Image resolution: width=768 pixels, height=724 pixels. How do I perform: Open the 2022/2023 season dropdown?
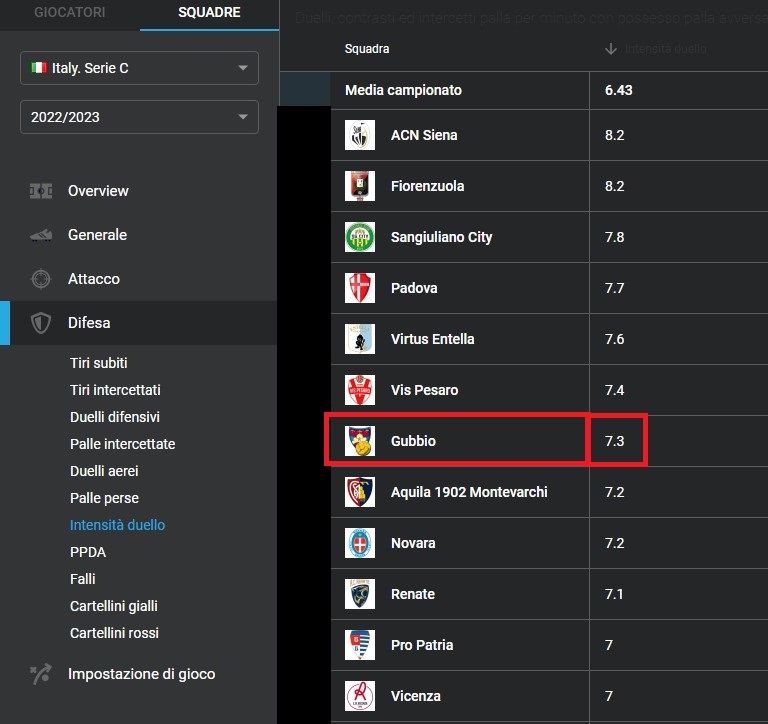pos(139,117)
